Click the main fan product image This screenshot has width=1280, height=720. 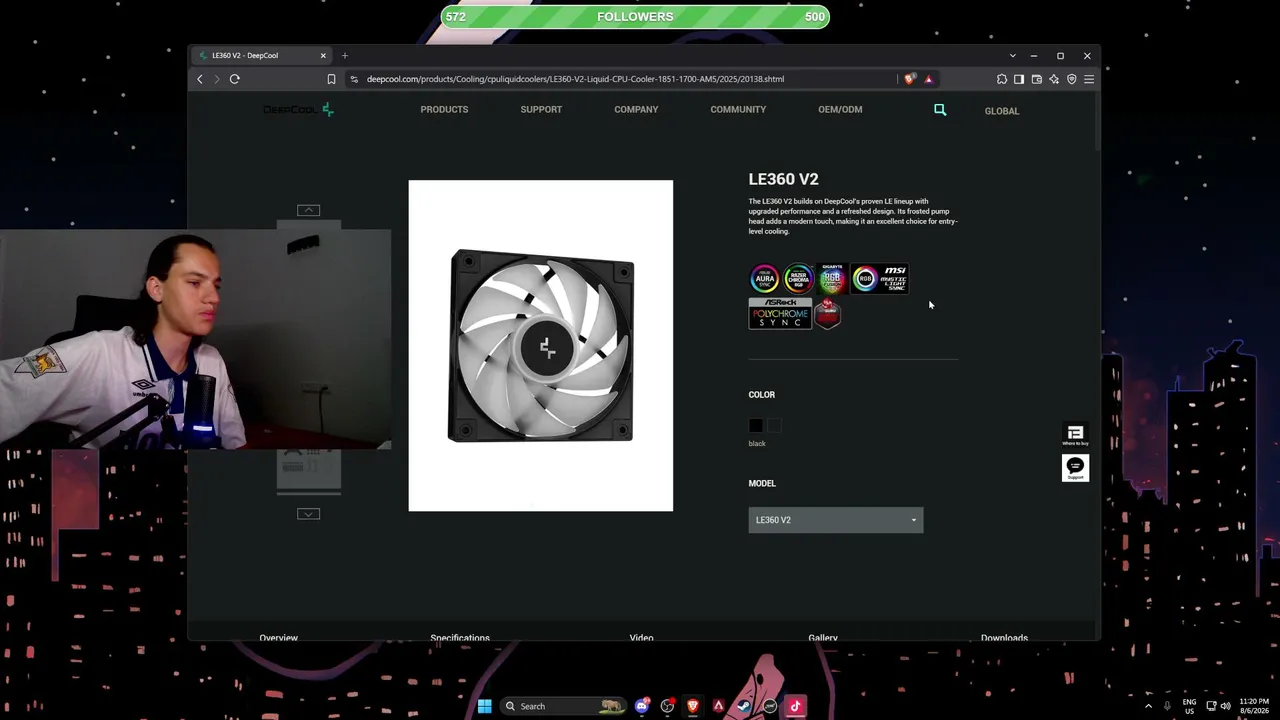click(541, 346)
